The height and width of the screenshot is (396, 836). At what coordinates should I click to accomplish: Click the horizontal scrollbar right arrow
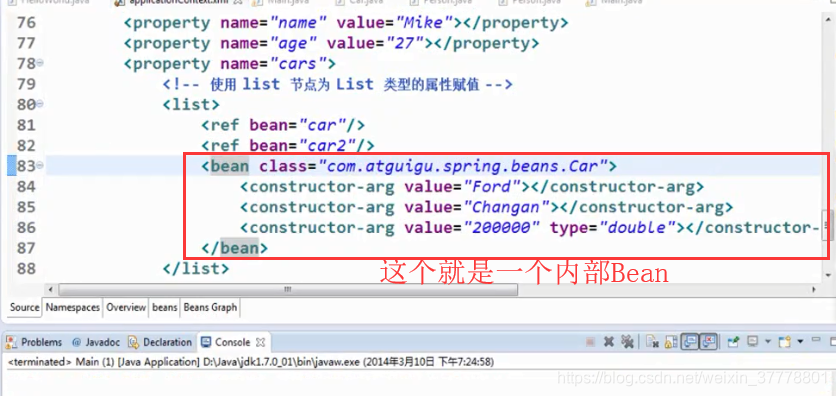[814, 289]
